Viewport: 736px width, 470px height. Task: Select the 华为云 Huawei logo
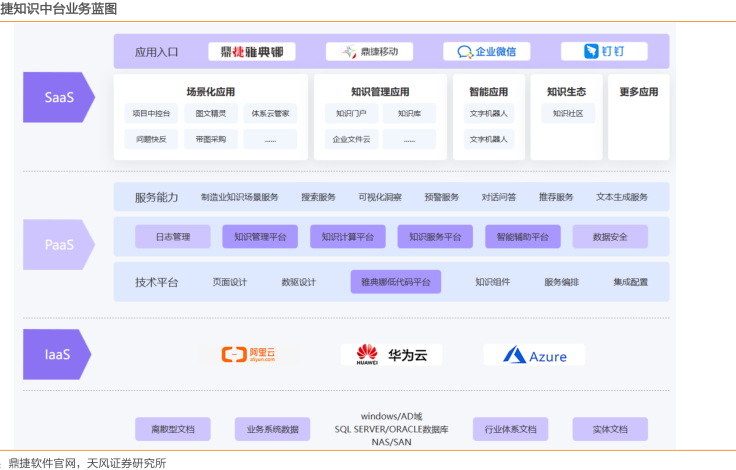(x=391, y=354)
